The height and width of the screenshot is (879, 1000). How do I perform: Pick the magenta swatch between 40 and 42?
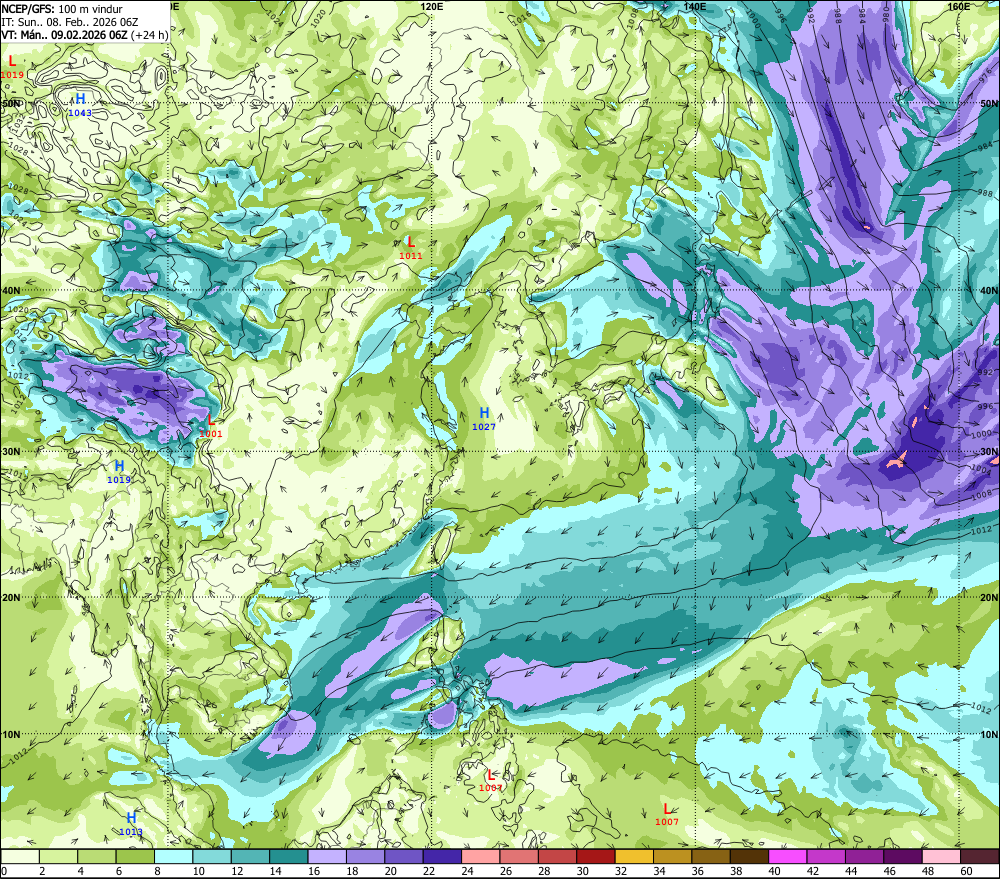tap(788, 856)
